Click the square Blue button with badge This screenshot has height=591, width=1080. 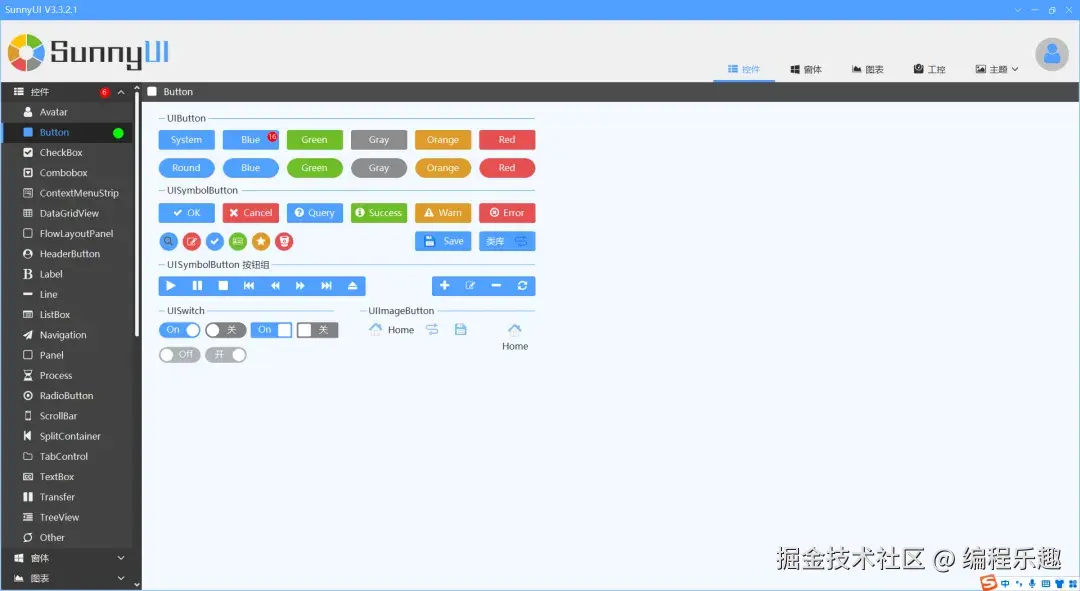point(251,140)
